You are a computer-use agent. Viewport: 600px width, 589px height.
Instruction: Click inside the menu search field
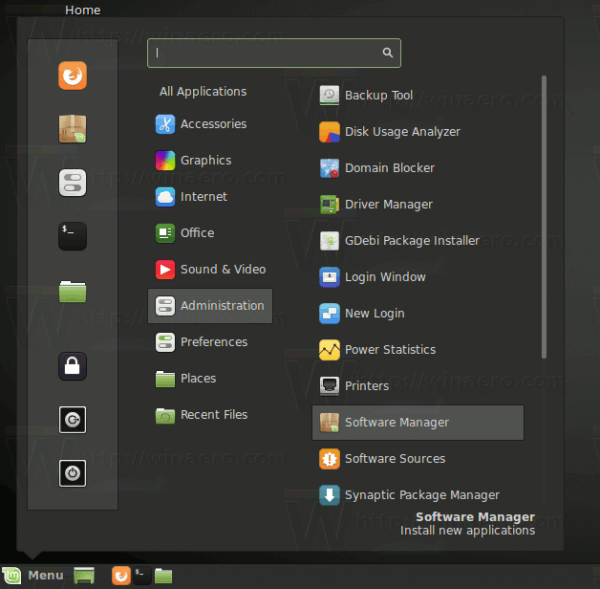pyautogui.click(x=274, y=53)
